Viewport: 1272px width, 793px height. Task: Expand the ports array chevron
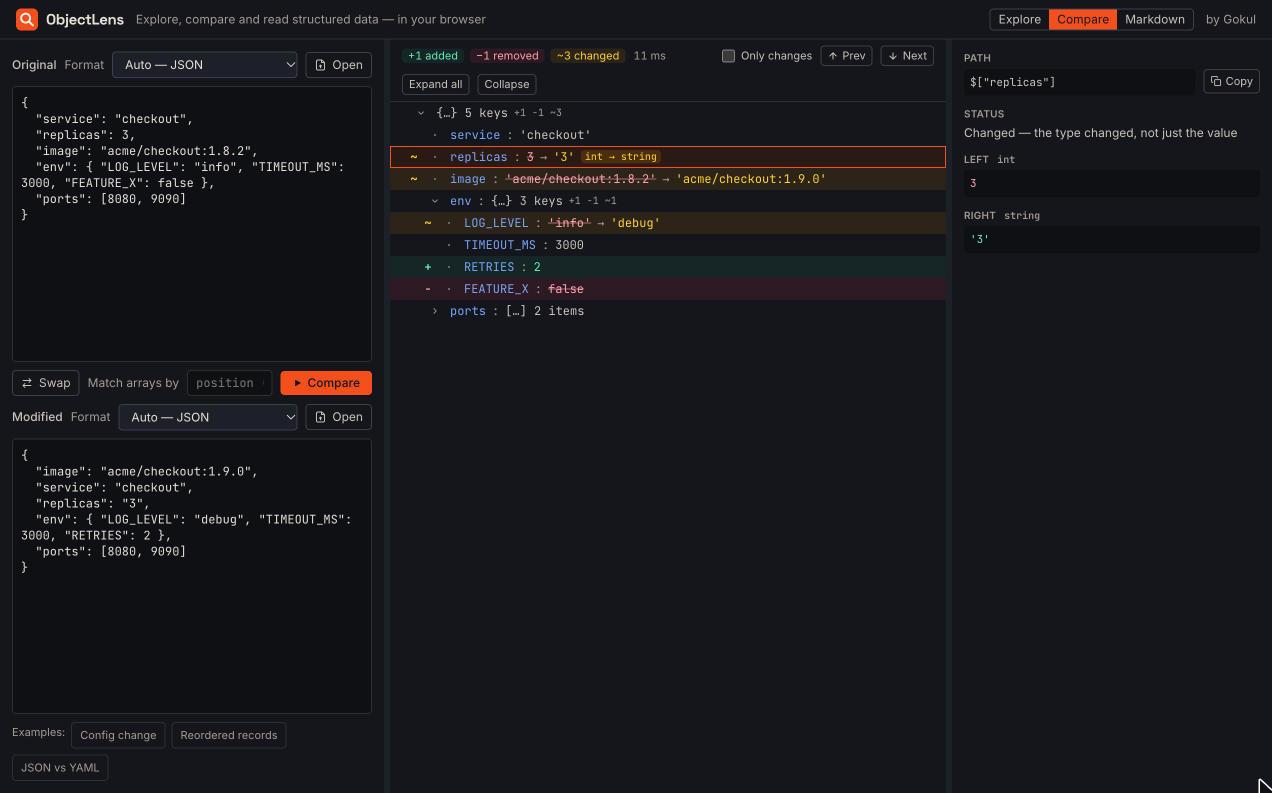[x=435, y=311]
